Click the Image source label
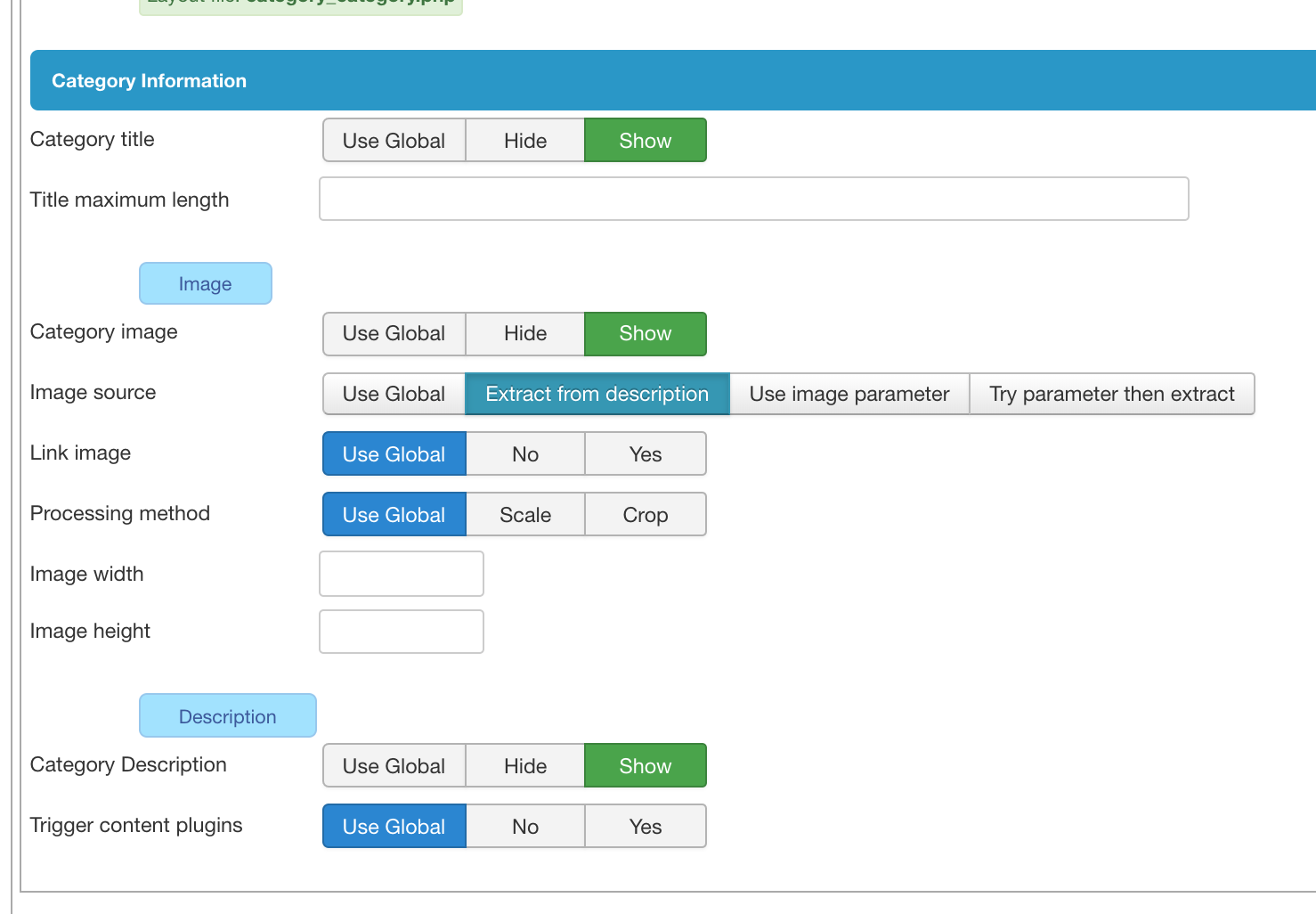The height and width of the screenshot is (914, 1316). coord(93,393)
